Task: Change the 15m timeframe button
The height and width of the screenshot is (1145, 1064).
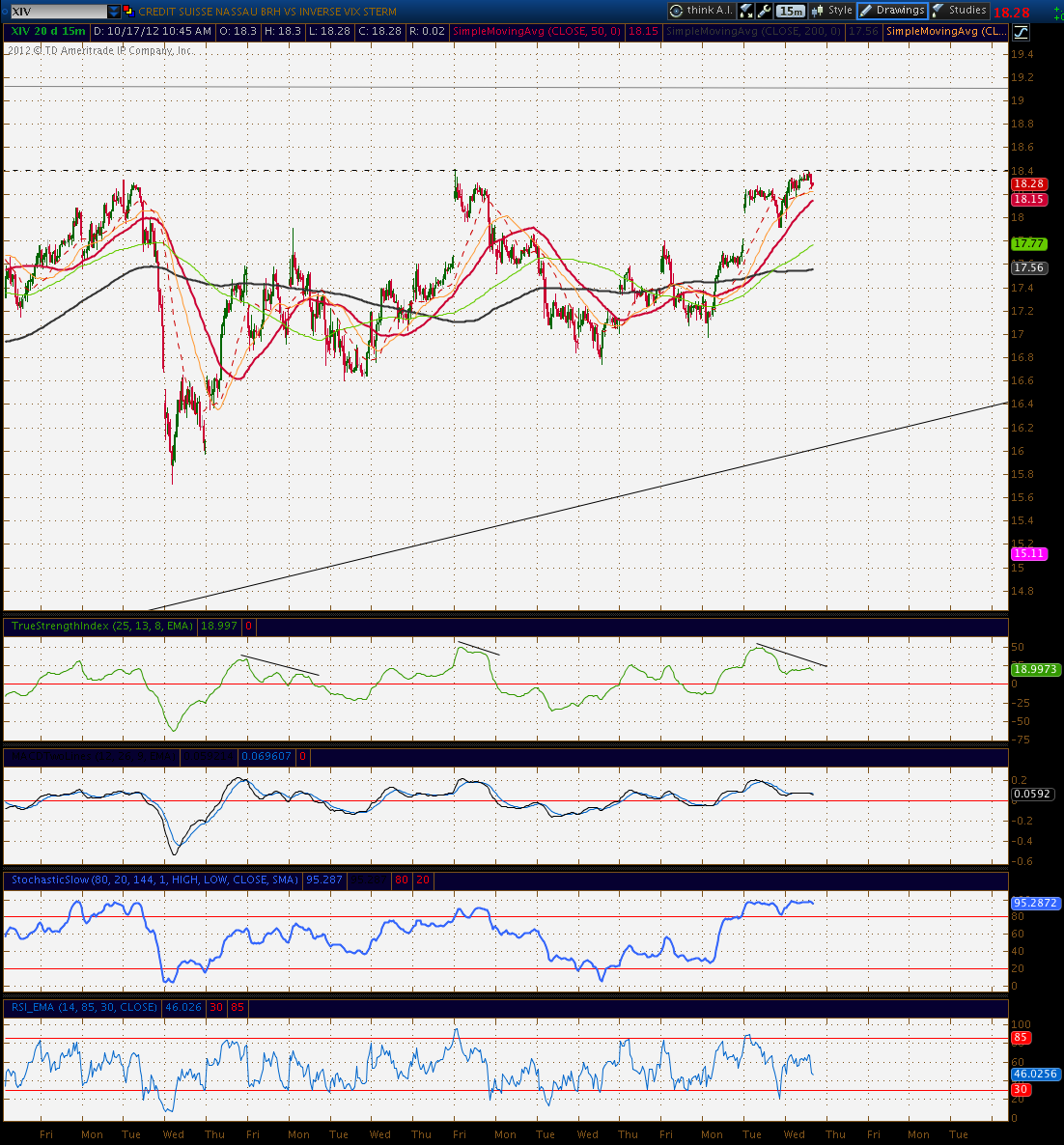Action: click(791, 11)
